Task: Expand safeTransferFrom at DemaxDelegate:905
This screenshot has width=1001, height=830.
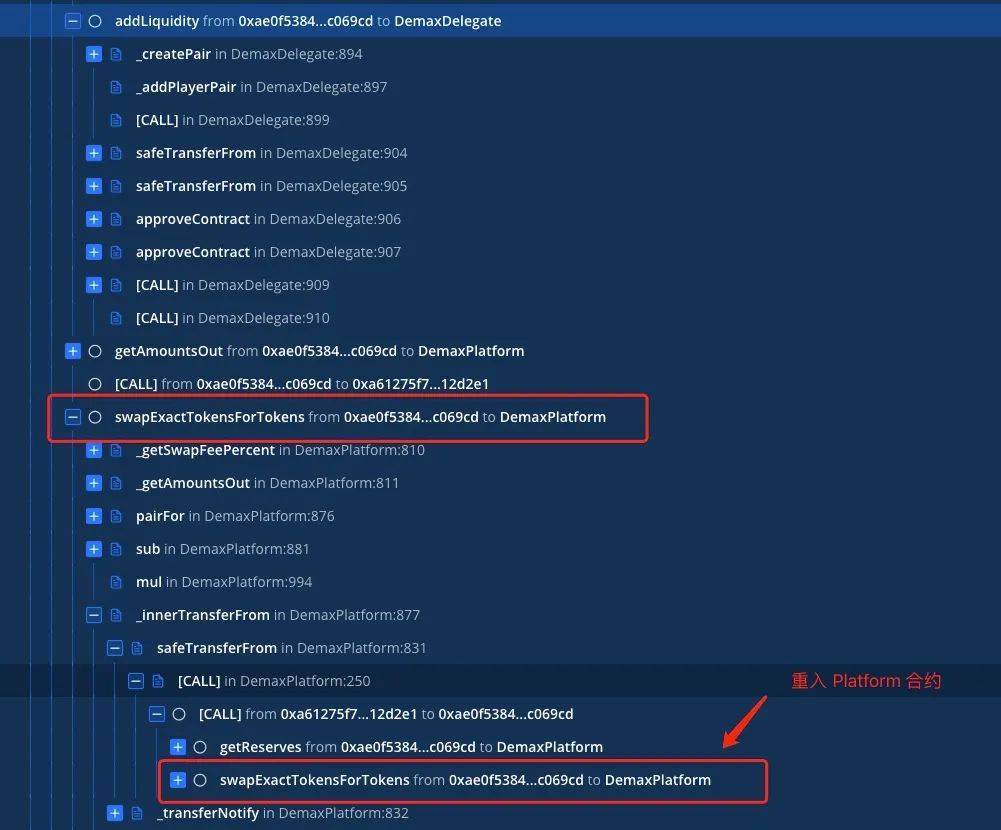Action: 93,186
